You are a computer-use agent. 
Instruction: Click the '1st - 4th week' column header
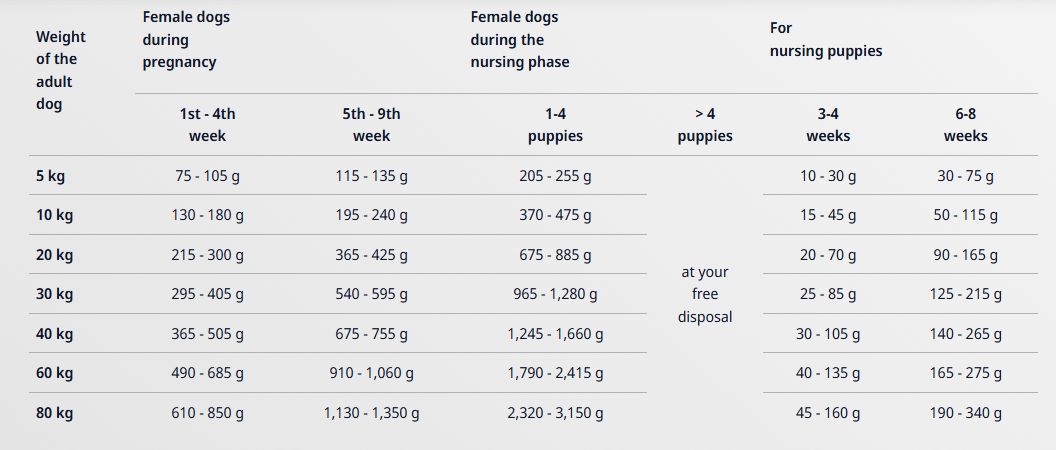[x=207, y=125]
